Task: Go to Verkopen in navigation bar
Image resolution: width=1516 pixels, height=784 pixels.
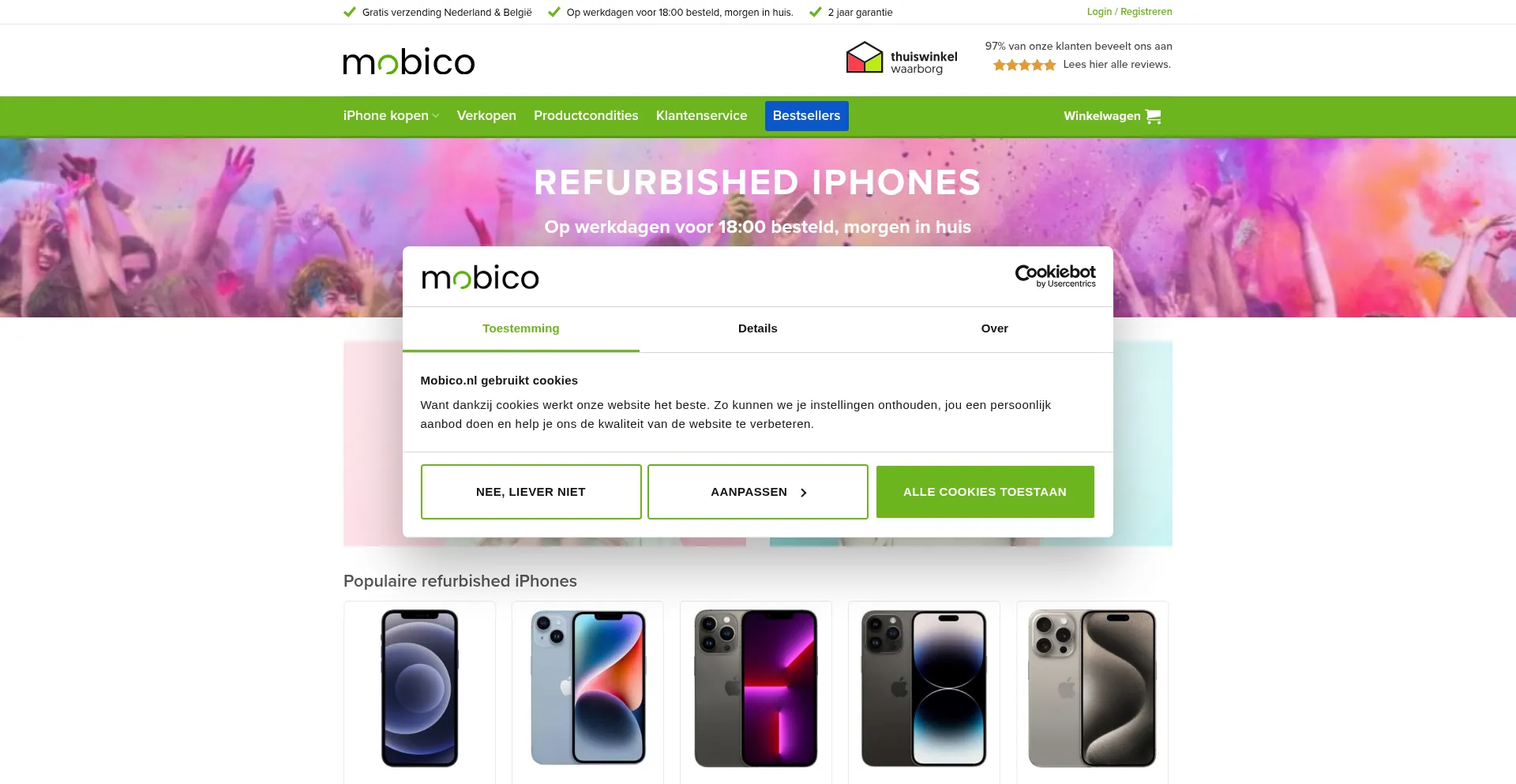Action: click(x=486, y=116)
